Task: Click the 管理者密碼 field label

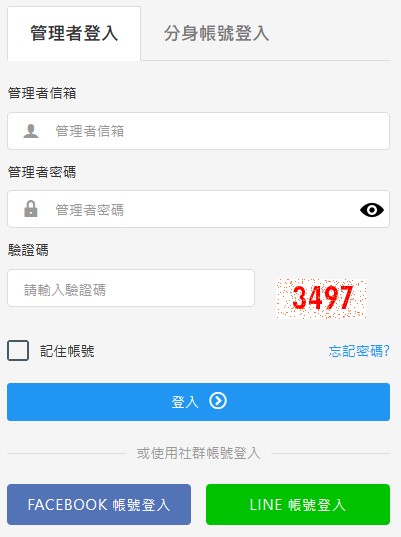Action: click(42, 172)
